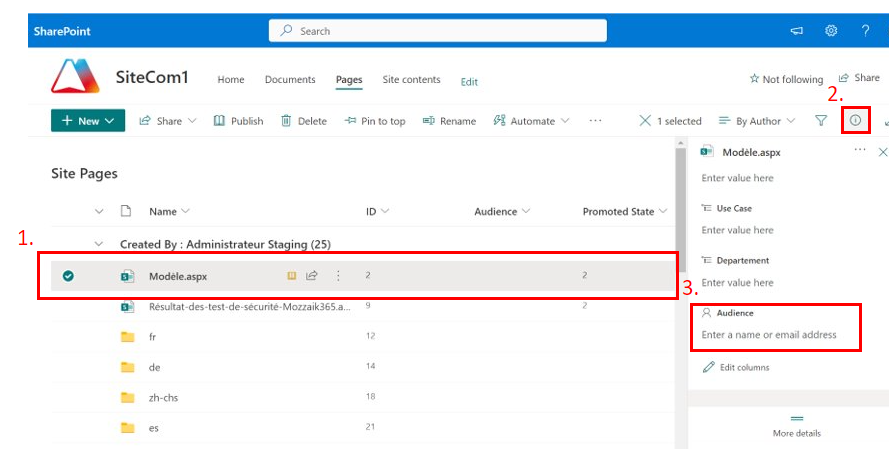The height and width of the screenshot is (472, 889).
Task: Click the zh-chs folder icon
Action: (x=128, y=397)
